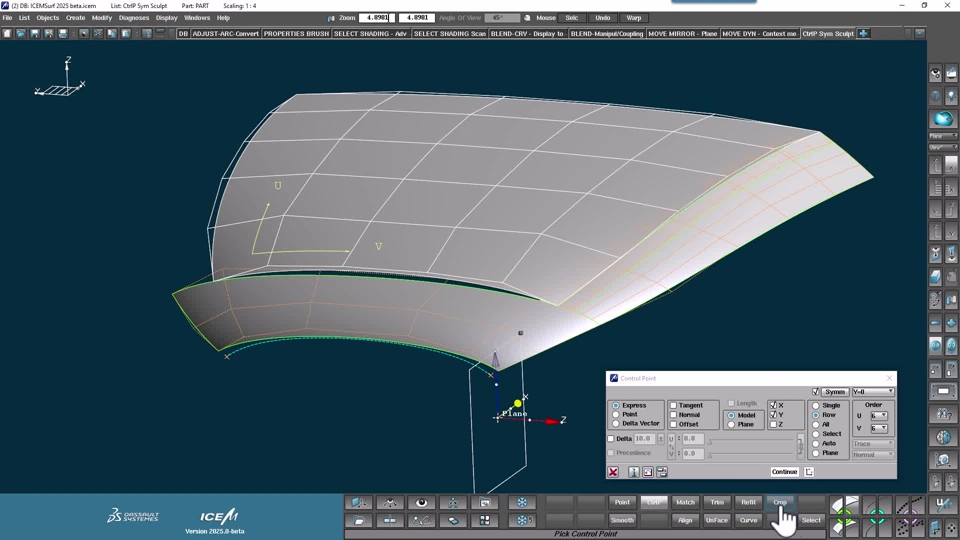Click the Match button in bottom toolbar
960x540 pixels.
tap(685, 503)
